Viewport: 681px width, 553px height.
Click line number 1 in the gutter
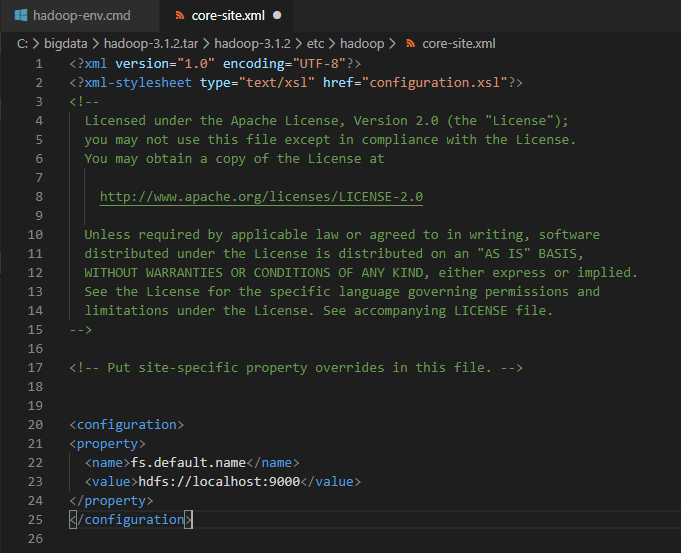[39, 63]
